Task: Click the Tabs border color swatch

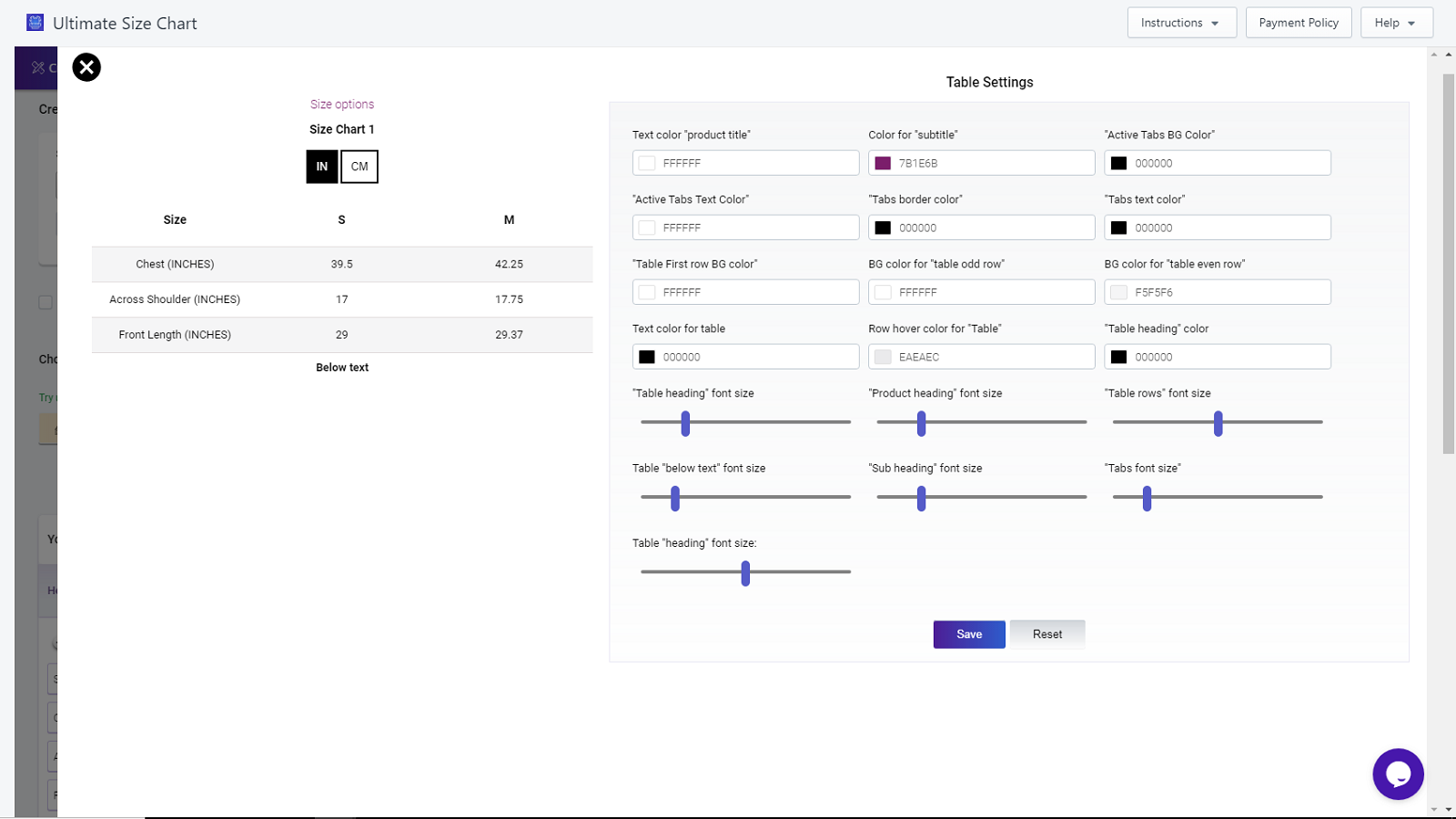Action: click(x=883, y=228)
